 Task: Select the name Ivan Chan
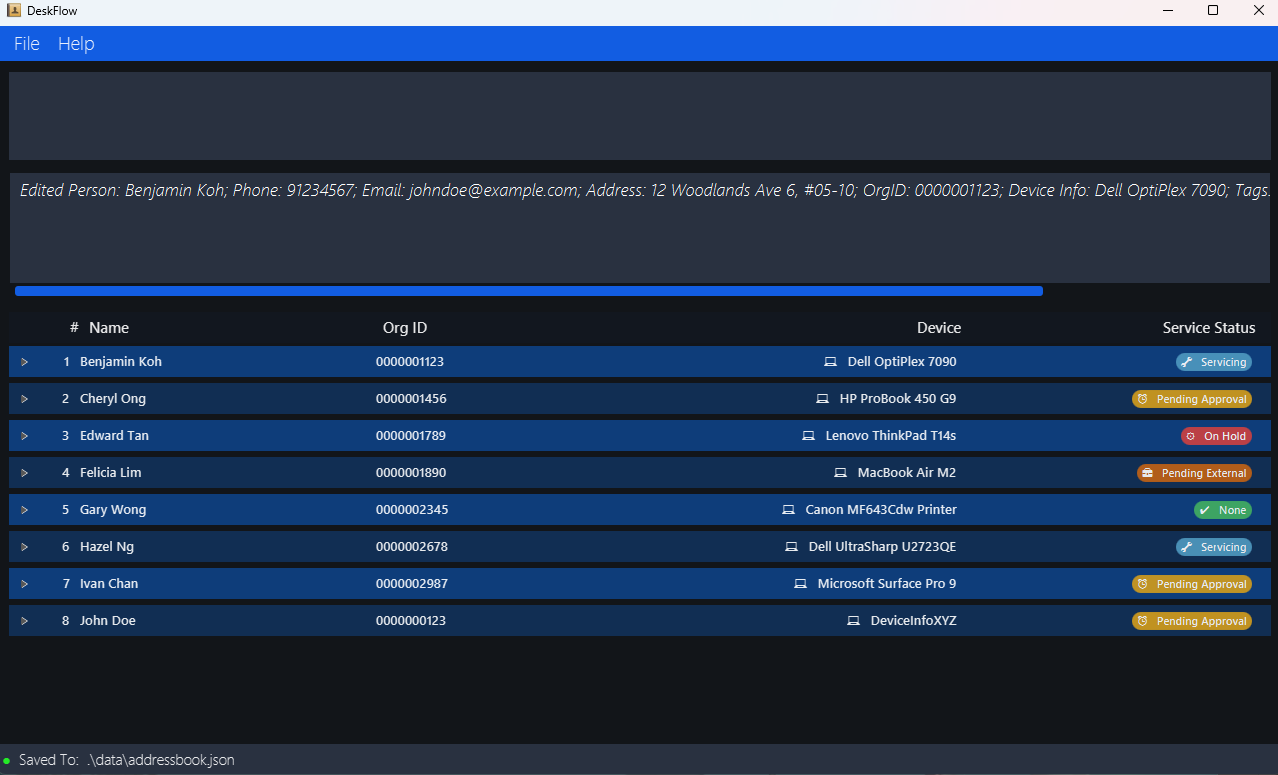[x=109, y=584]
